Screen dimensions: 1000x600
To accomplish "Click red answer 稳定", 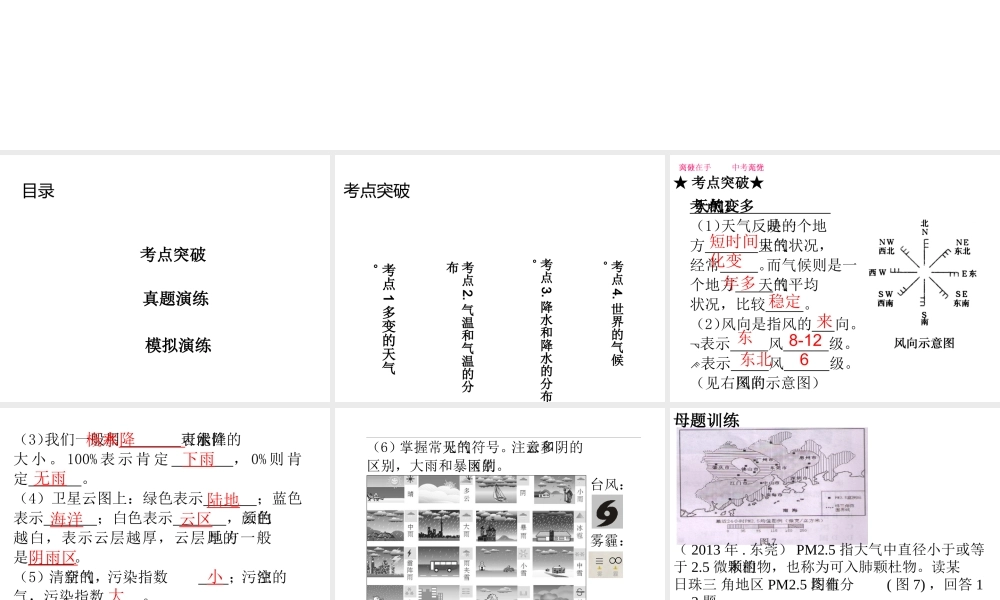I will 784,302.
